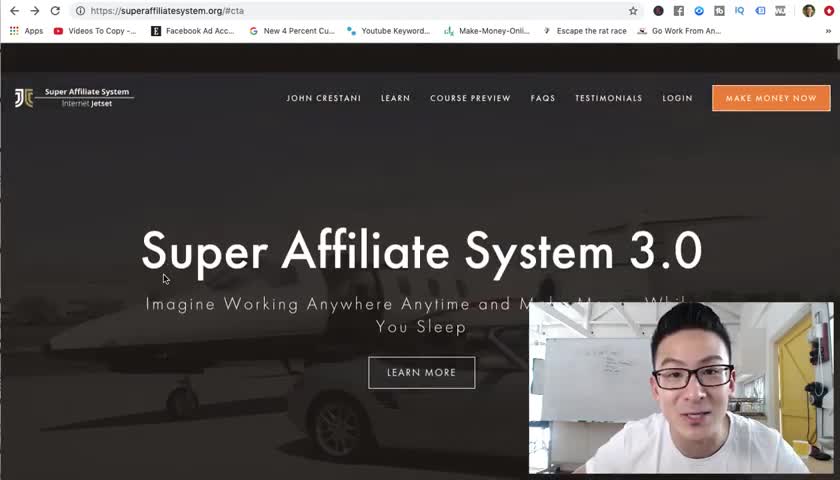
Task: Open TESTIMONIALS nav item
Action: tap(609, 98)
